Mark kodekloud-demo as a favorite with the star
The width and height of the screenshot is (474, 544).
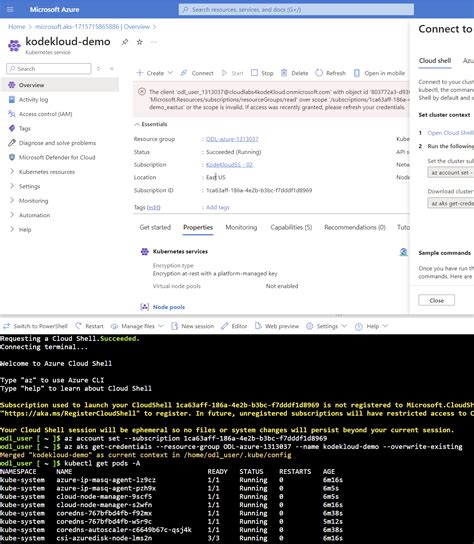(x=139, y=42)
